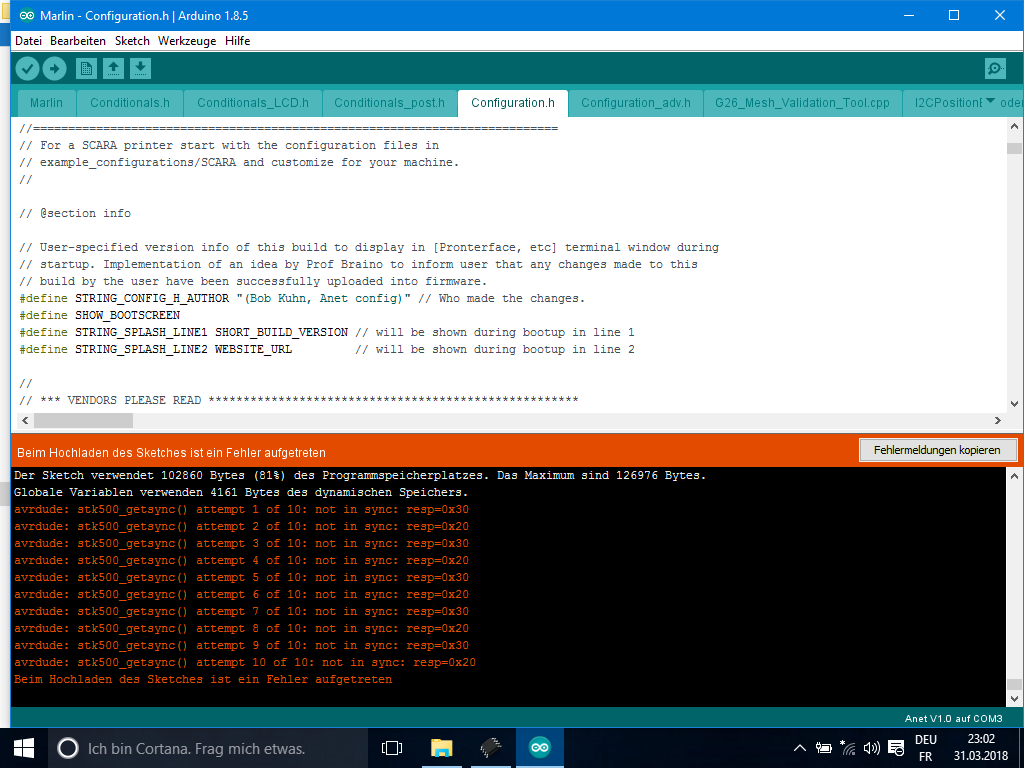Click the editor vertical scrollbar down arrow
The width and height of the screenshot is (1024, 768).
point(1014,404)
